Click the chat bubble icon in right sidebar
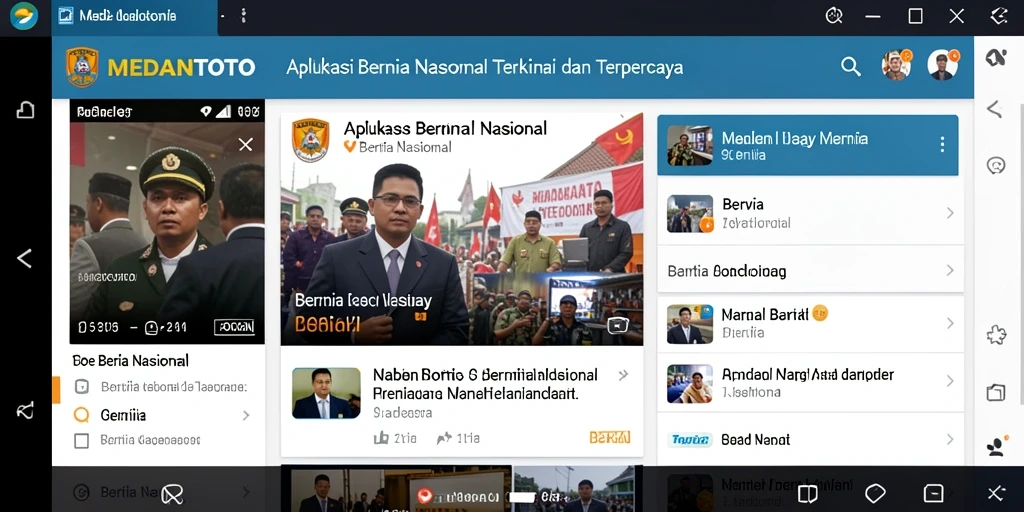The width and height of the screenshot is (1024, 512). tap(995, 165)
